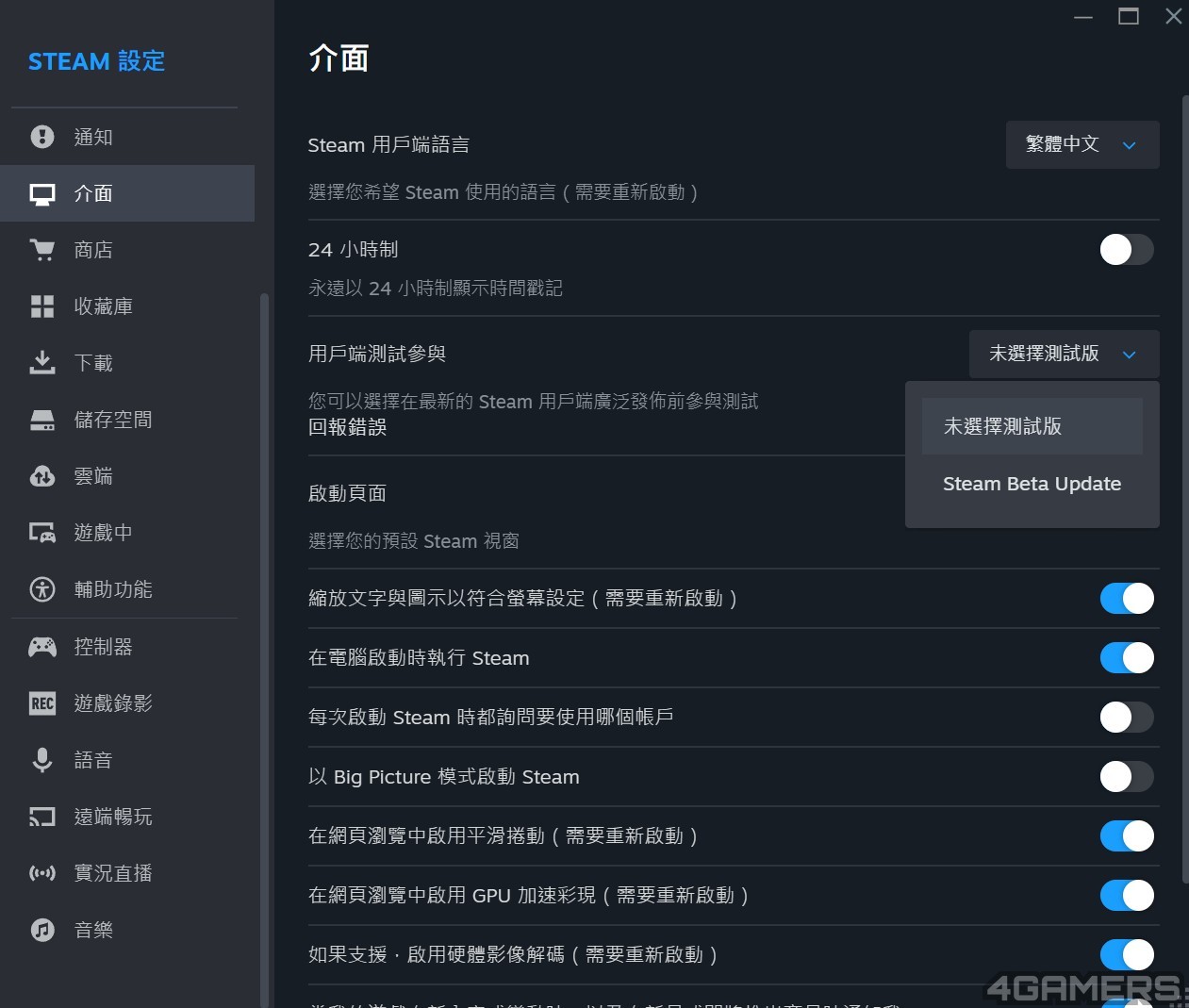Collapse the 未選擇測試版 beta dropdown
1189x1008 pixels.
pos(1063,354)
